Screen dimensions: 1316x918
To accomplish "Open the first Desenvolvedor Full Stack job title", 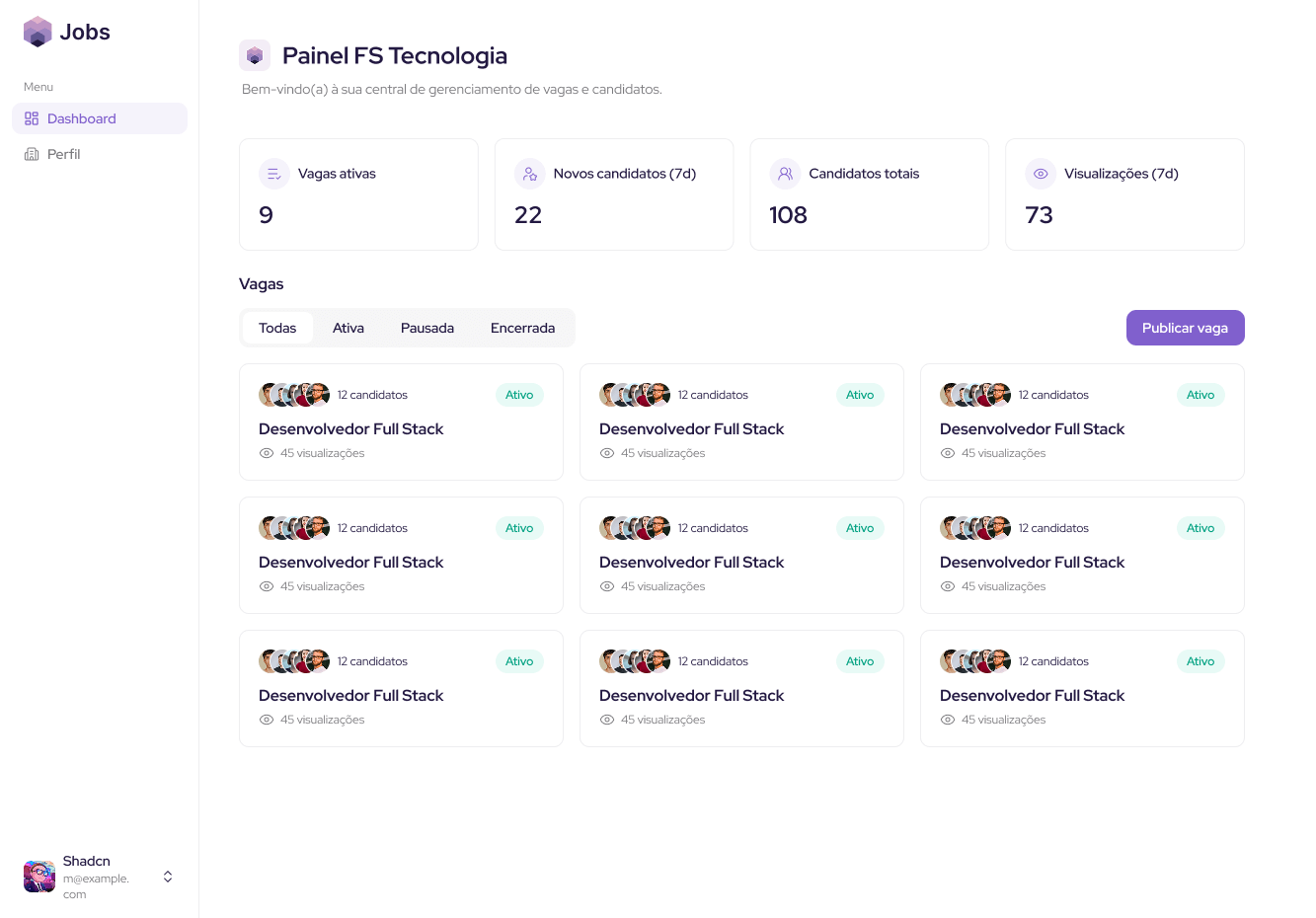I will (350, 428).
